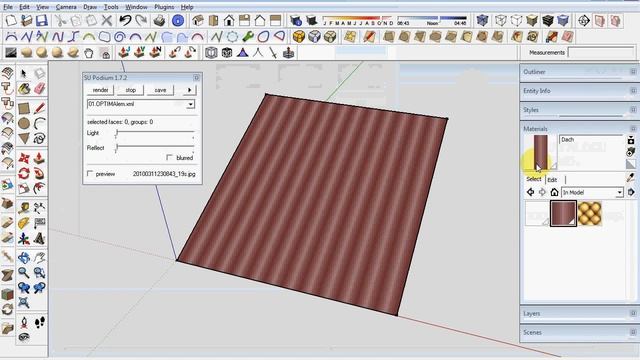
Task: Go to In Model home icon
Action: [554, 192]
